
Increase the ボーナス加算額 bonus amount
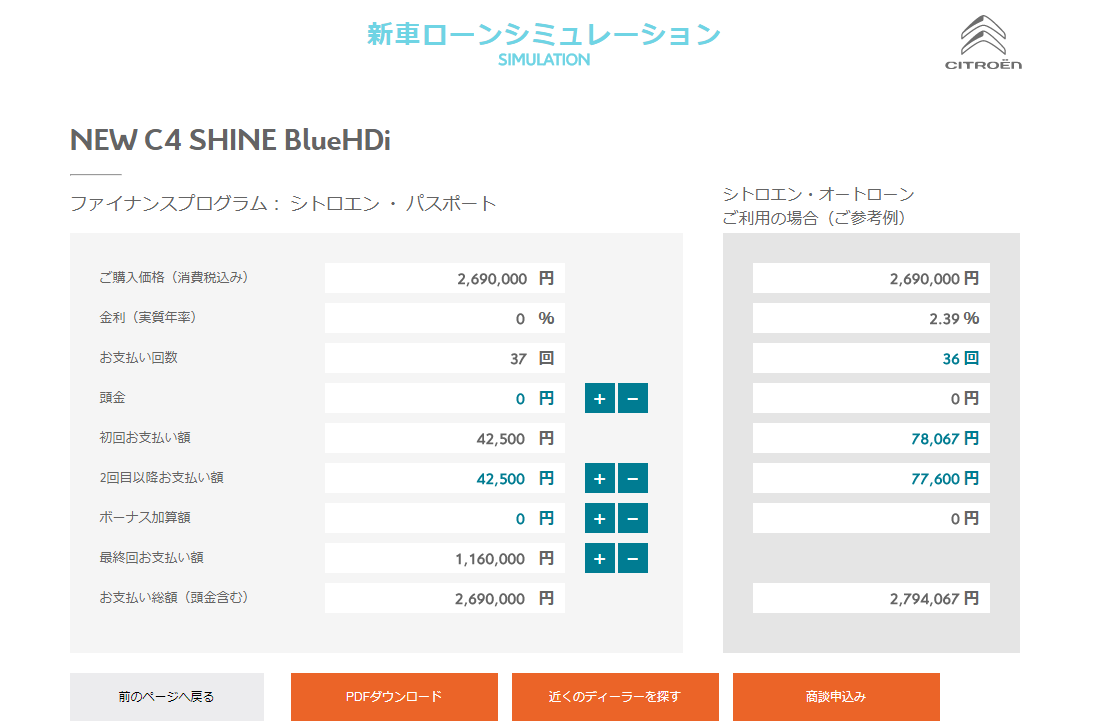600,518
